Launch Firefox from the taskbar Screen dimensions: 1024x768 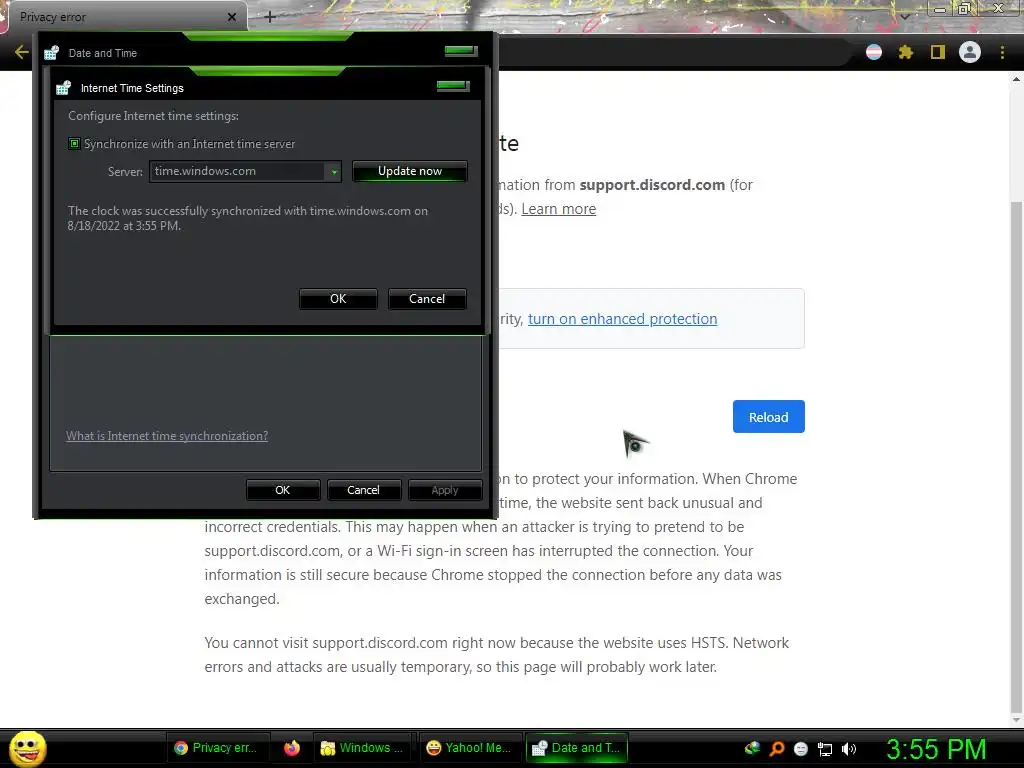click(x=291, y=748)
